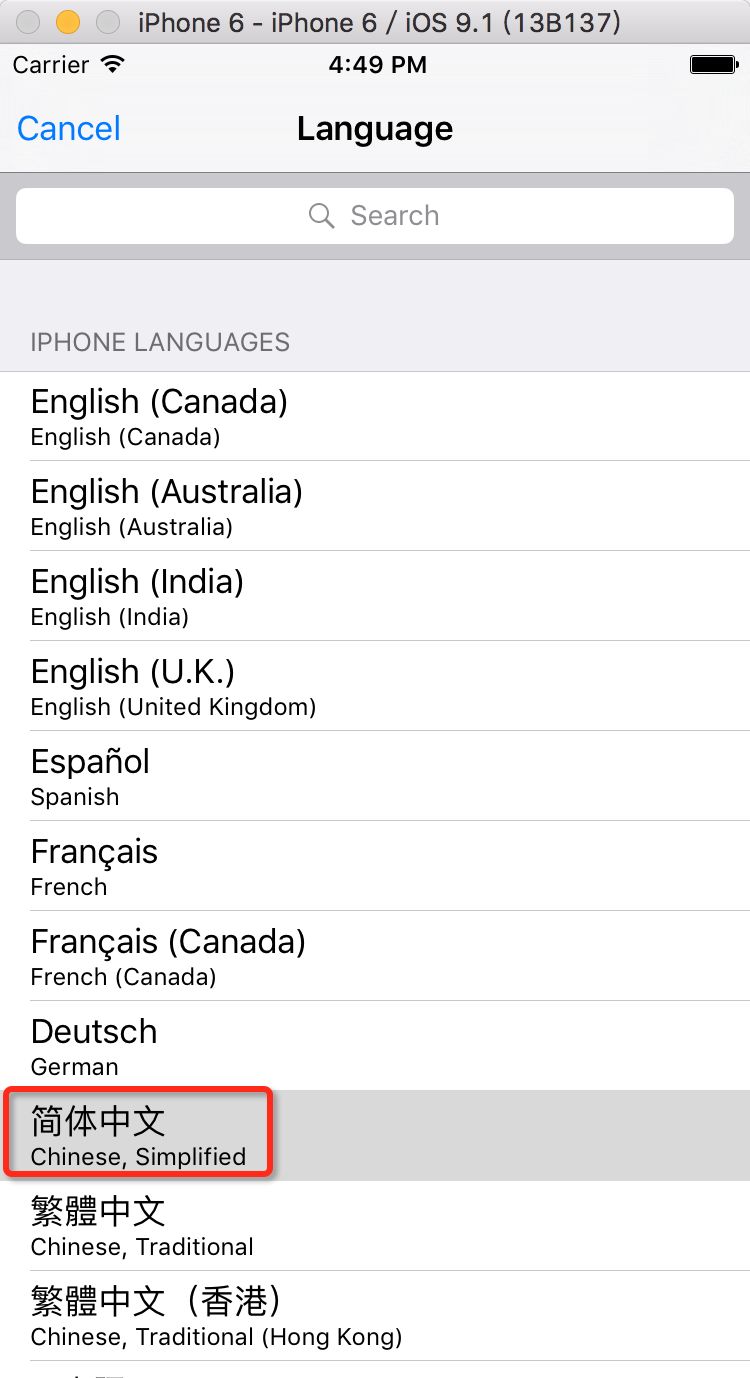Click the battery status icon
The width and height of the screenshot is (750, 1378).
point(713,65)
